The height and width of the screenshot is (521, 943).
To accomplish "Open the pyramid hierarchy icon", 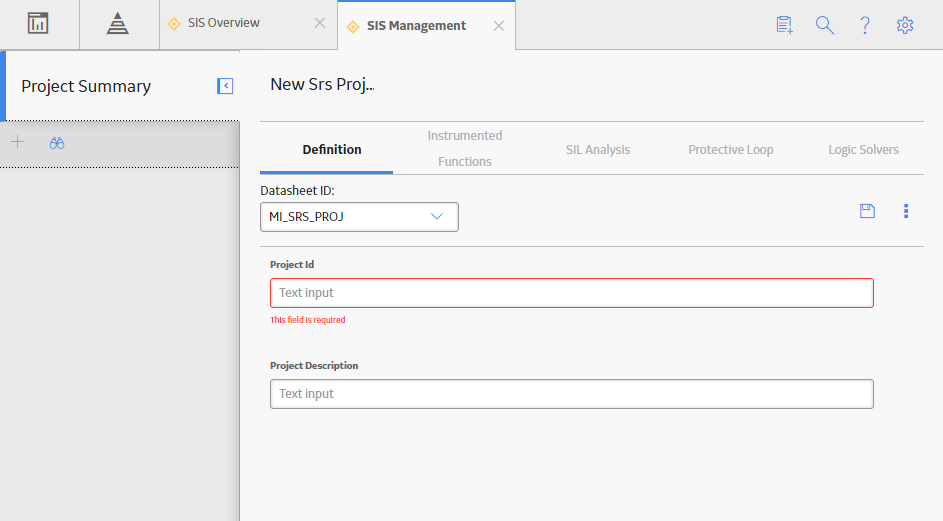I will tap(118, 23).
